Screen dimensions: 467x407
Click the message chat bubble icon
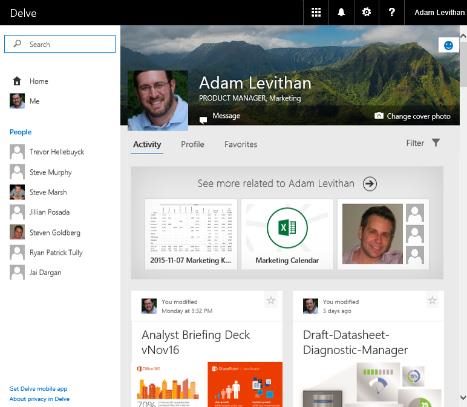point(203,120)
